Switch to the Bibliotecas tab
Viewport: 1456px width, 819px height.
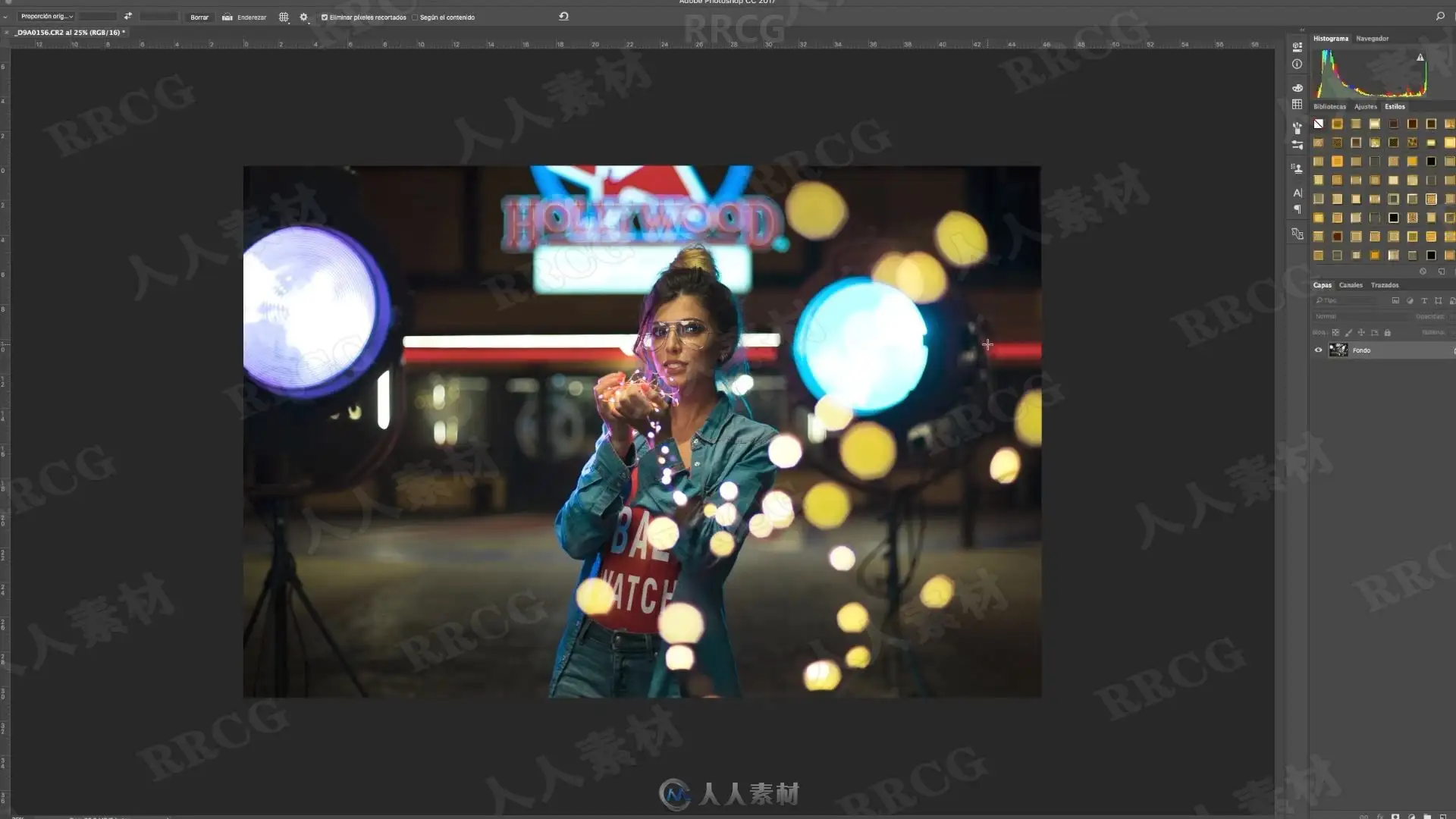[x=1329, y=107]
